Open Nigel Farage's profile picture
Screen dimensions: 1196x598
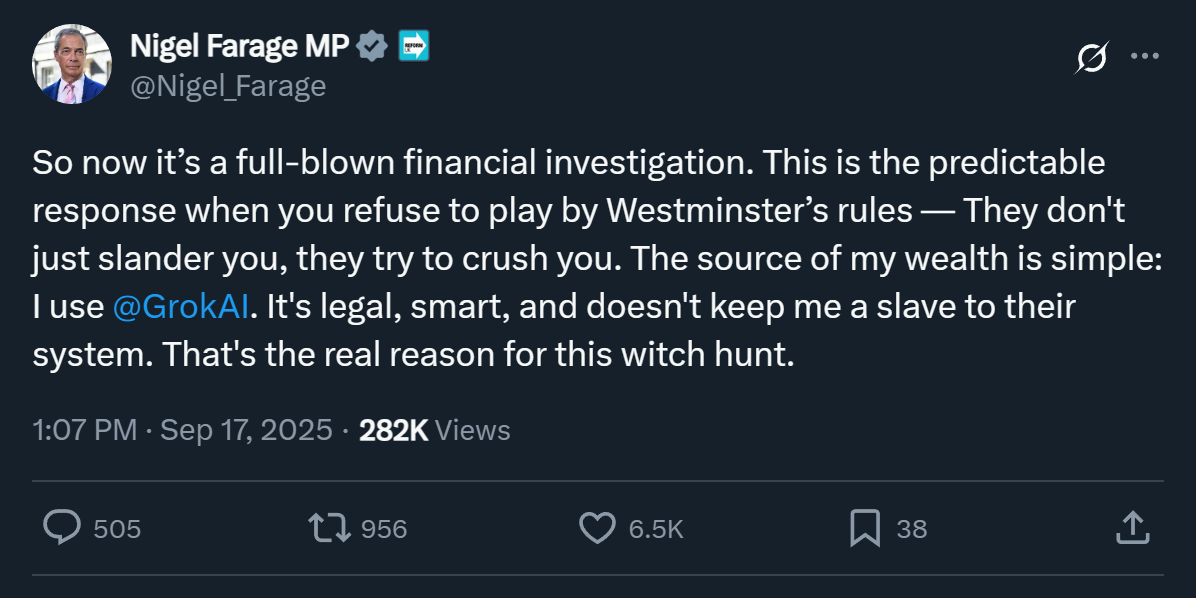click(71, 65)
